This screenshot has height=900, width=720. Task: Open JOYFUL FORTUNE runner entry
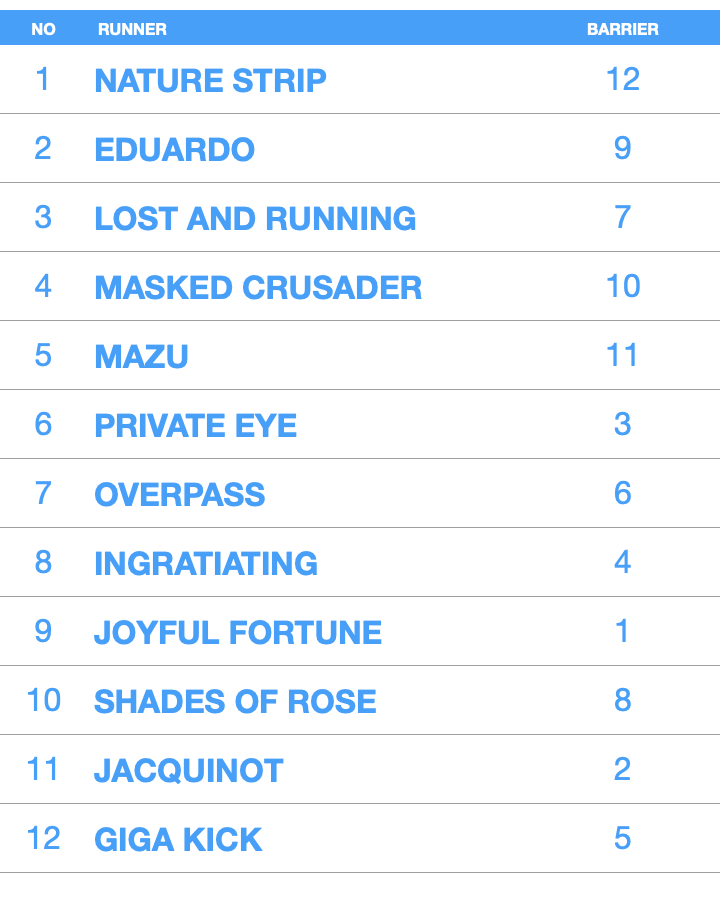click(238, 633)
